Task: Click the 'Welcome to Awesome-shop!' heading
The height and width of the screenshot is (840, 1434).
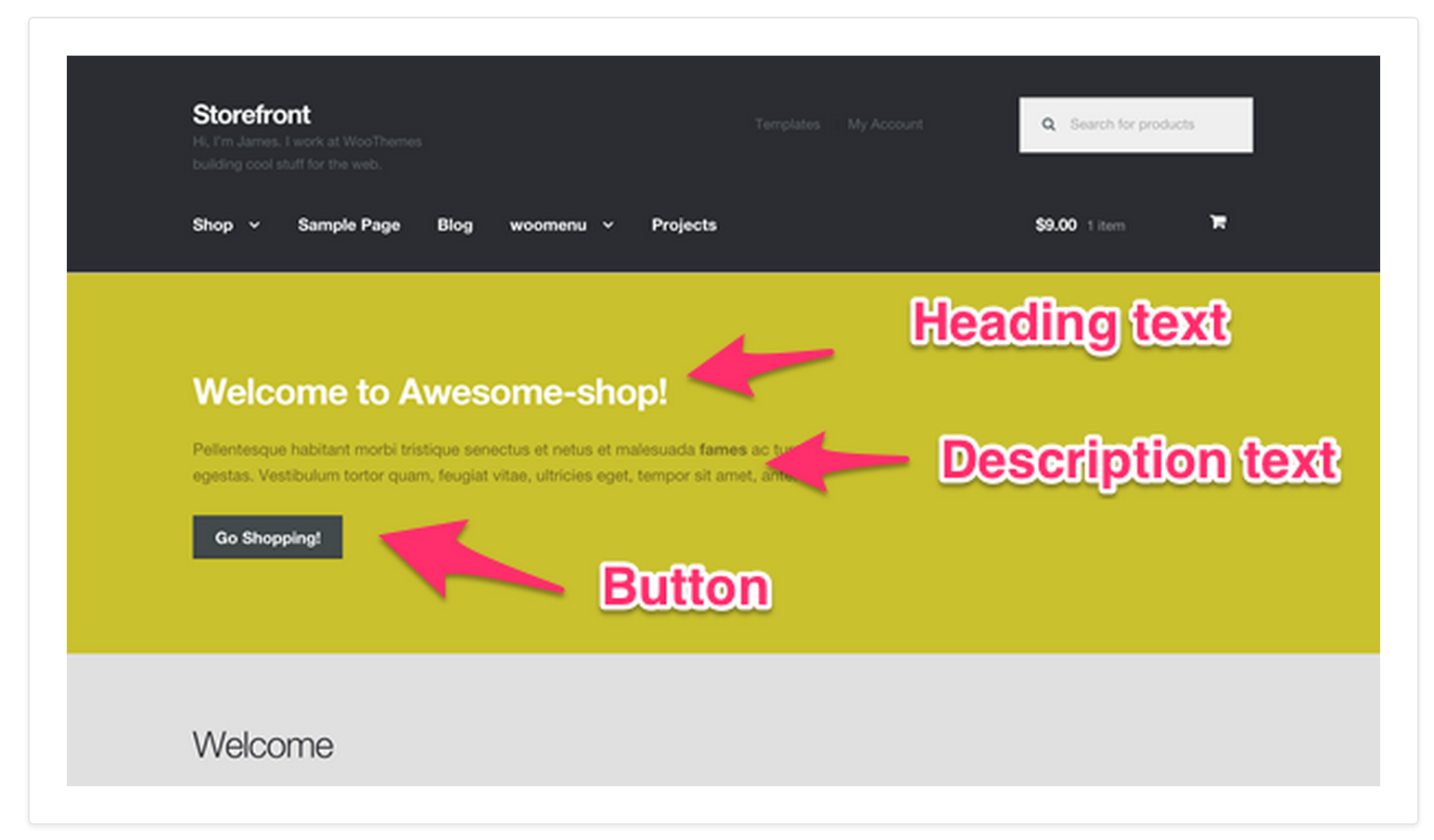Action: [x=430, y=390]
